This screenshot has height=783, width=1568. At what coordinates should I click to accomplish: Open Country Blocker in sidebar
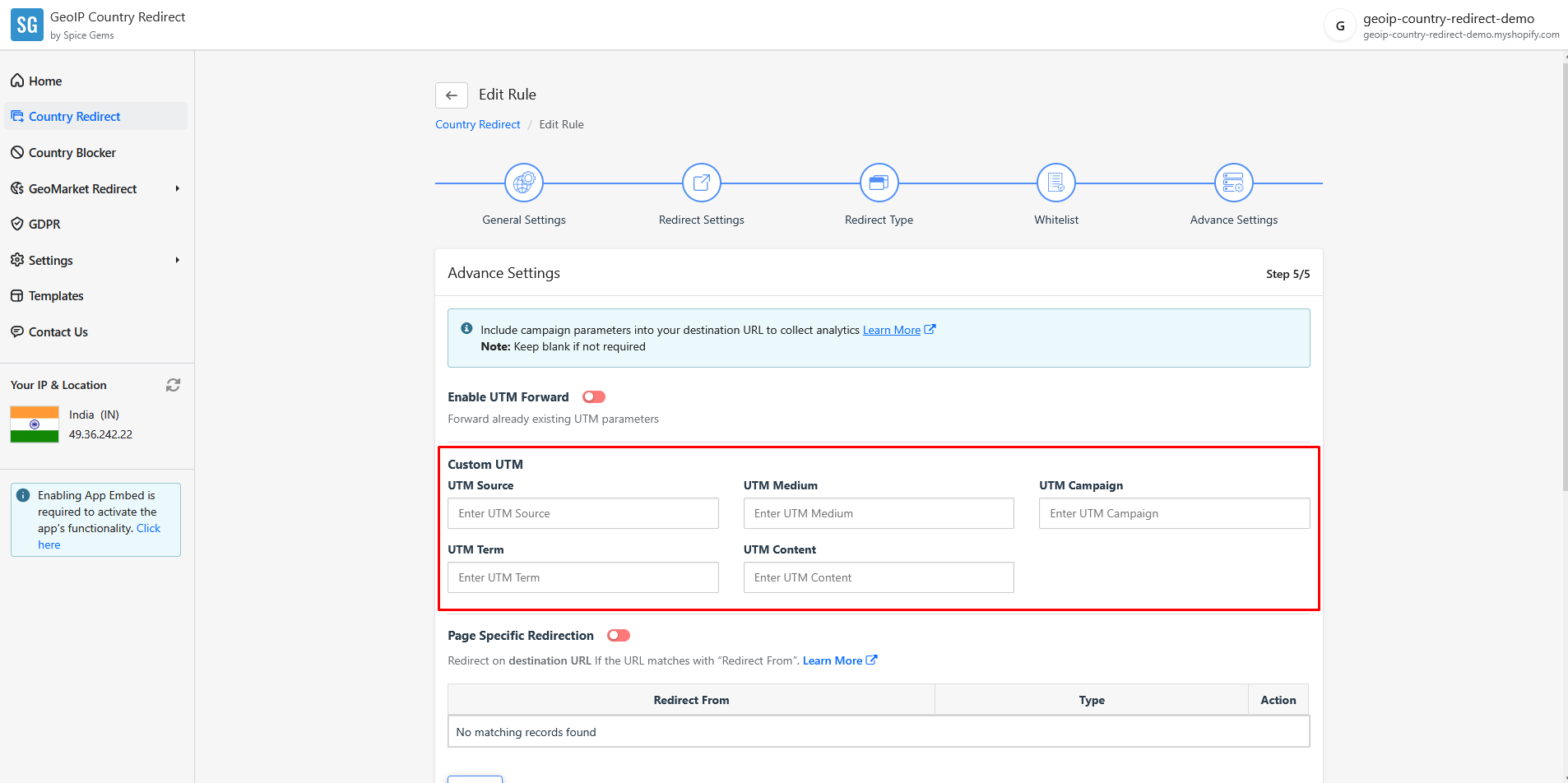tap(72, 153)
